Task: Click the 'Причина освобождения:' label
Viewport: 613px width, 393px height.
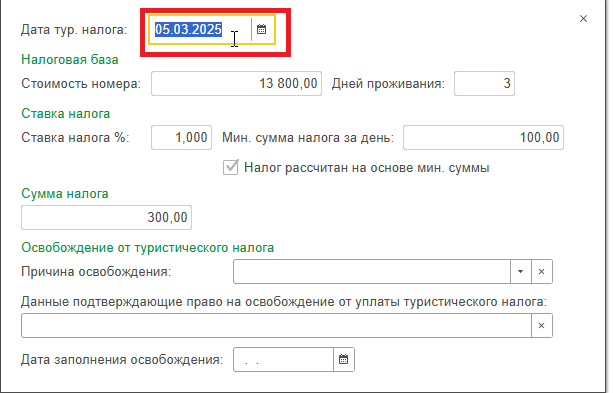Action: click(x=96, y=271)
